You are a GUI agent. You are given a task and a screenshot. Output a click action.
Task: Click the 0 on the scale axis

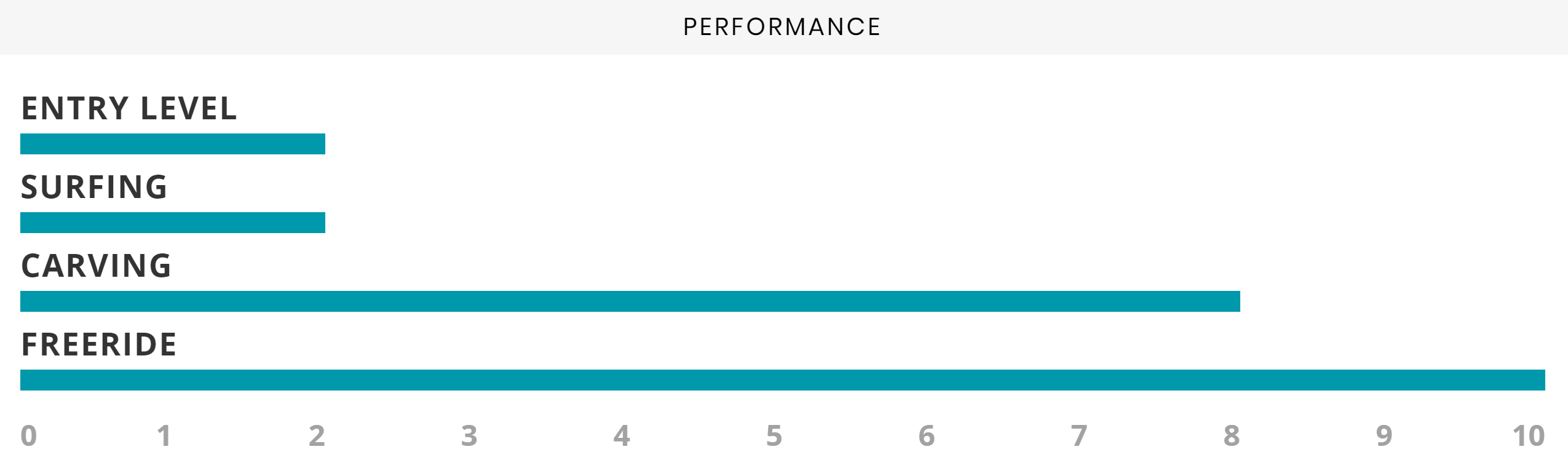tap(29, 436)
